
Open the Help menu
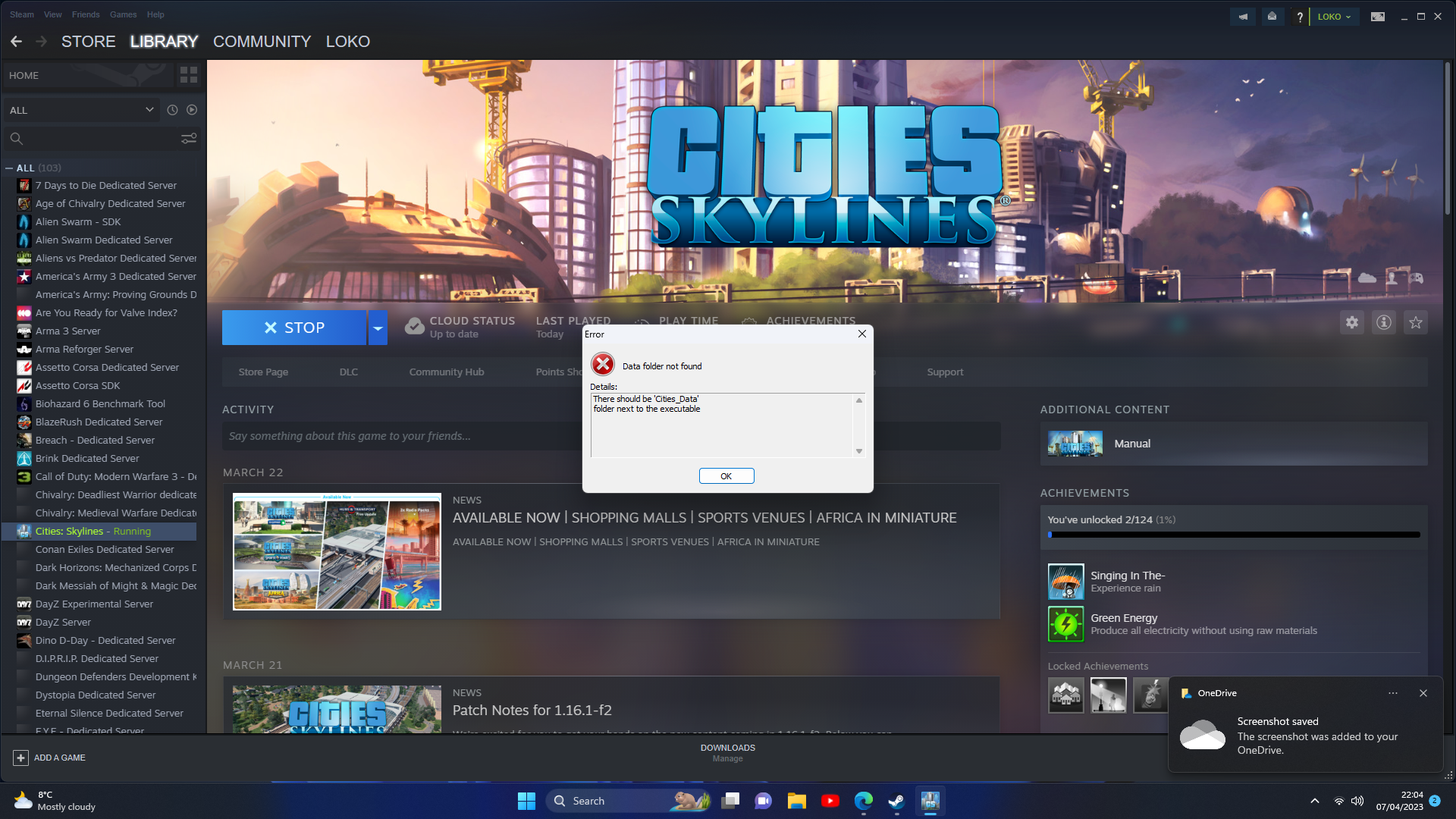(155, 14)
